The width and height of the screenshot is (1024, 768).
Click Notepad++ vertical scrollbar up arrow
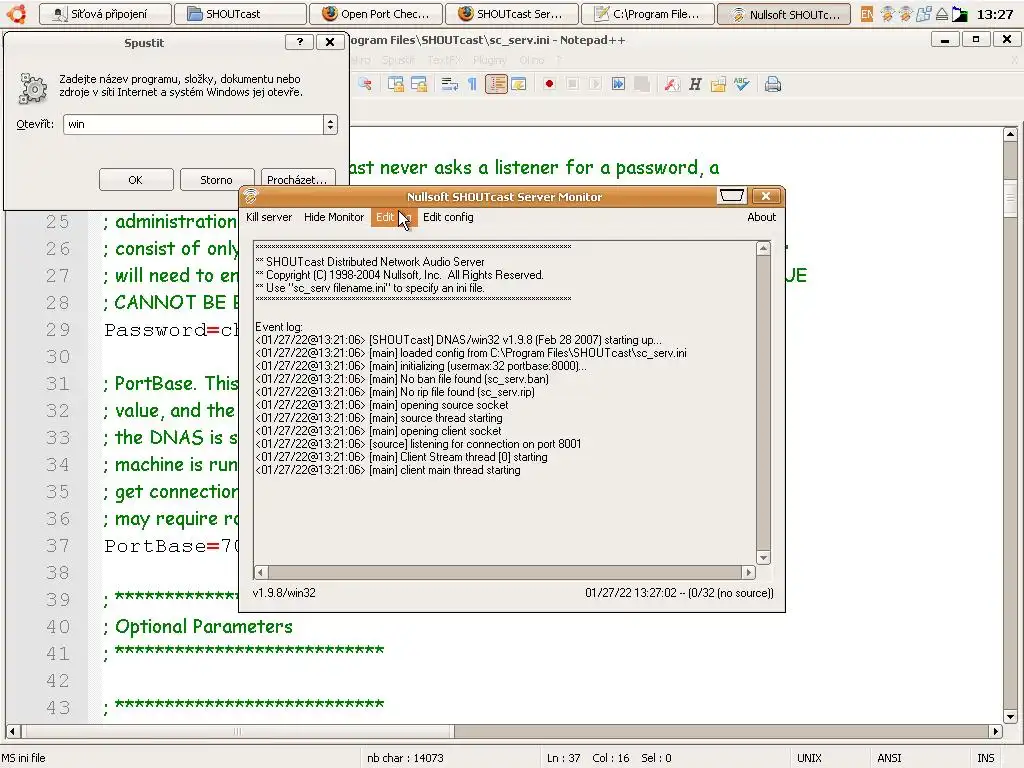click(x=1010, y=134)
